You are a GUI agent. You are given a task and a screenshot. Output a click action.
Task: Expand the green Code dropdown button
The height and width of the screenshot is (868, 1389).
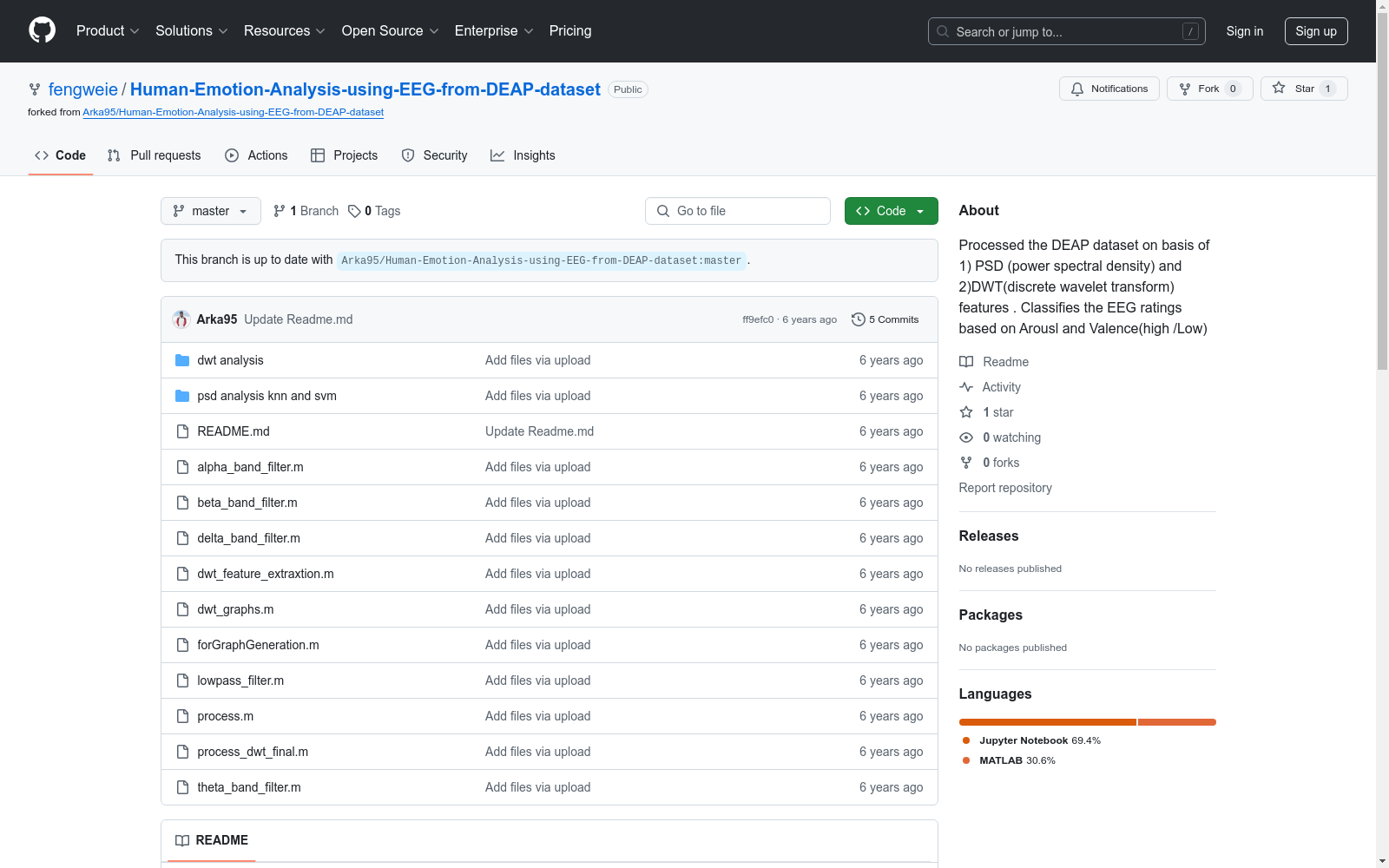pos(891,211)
